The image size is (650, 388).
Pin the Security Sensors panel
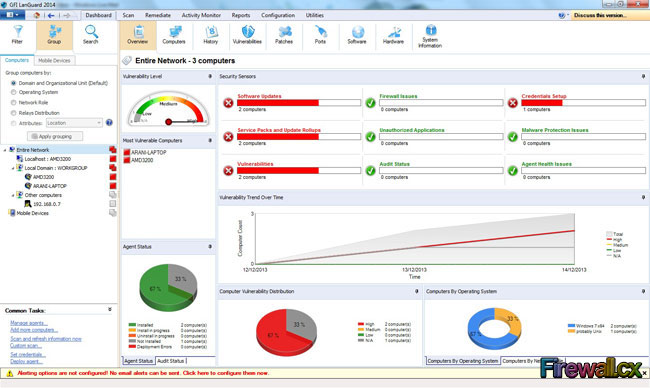coord(643,76)
